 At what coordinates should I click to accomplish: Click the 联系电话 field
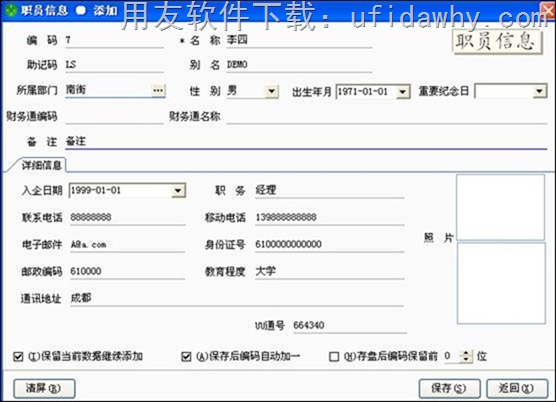(128, 218)
